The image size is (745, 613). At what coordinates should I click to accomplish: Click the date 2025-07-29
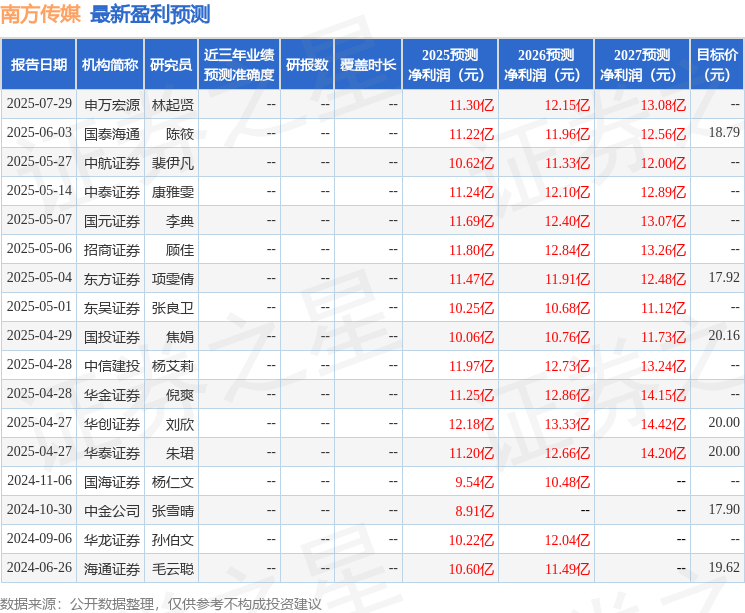click(39, 104)
